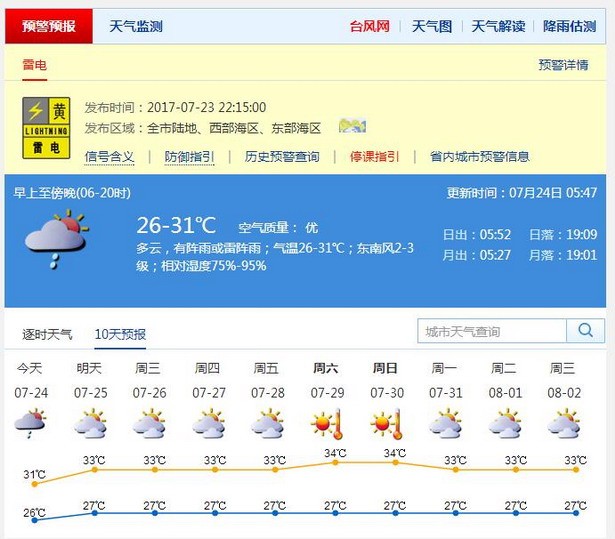Click the 07-25 partly cloudy forecast icon
Screen dimensions: 615x539
click(90, 424)
